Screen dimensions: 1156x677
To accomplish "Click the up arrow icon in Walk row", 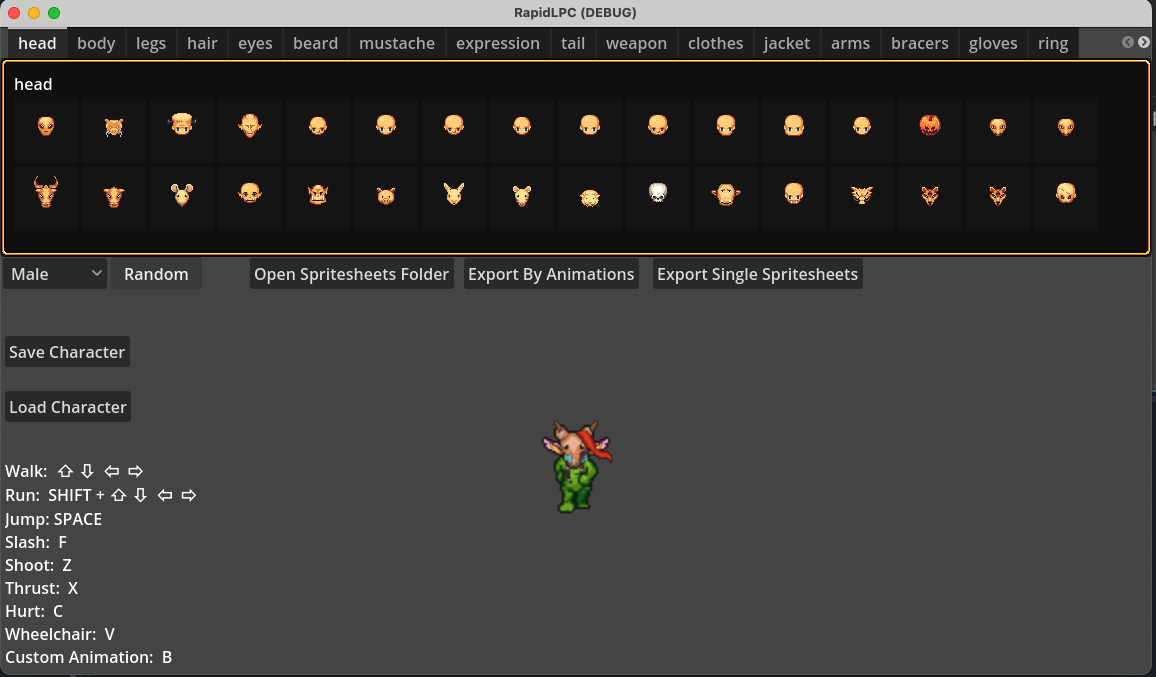I will [x=66, y=471].
